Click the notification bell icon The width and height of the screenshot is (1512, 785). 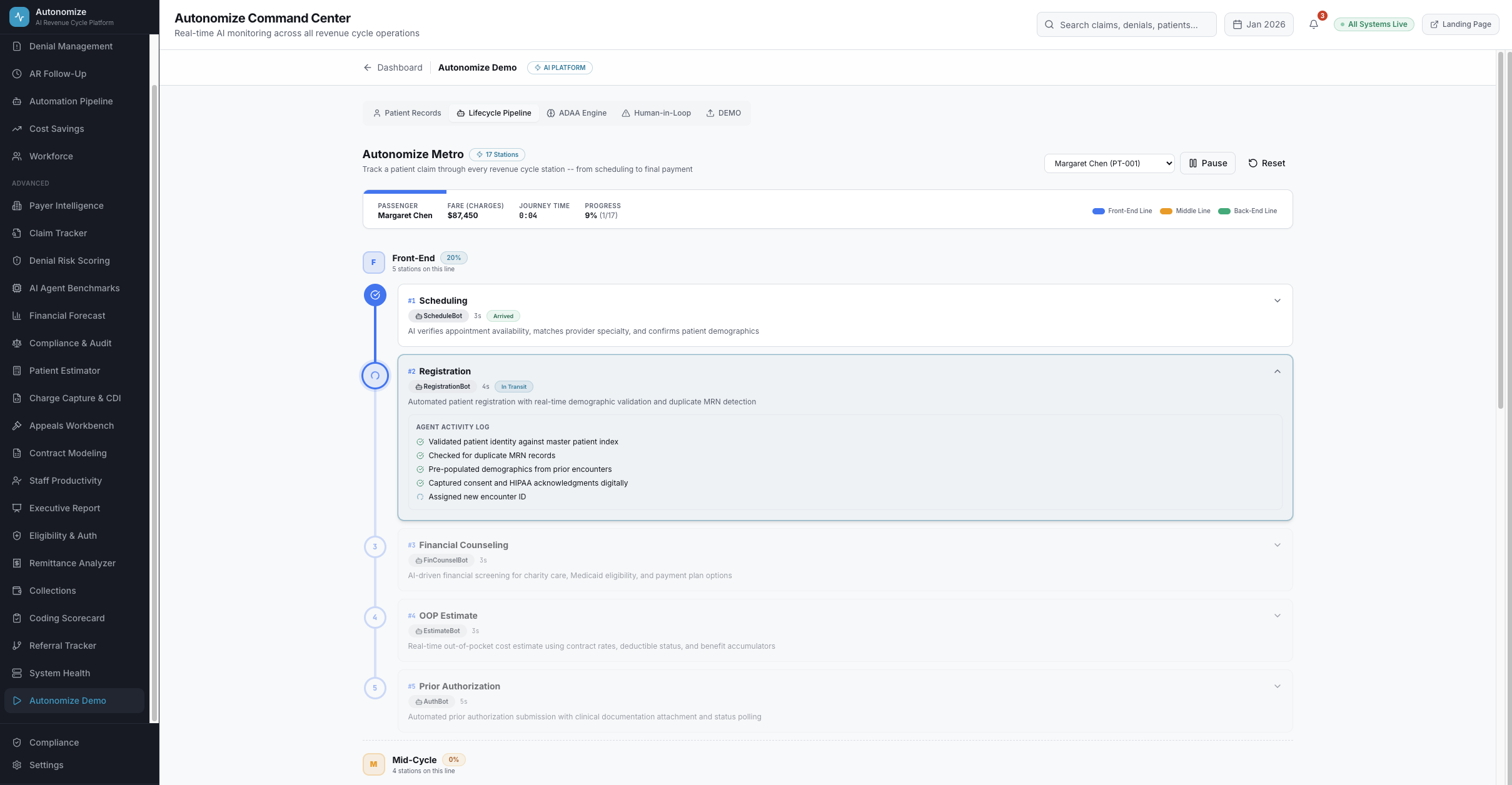coord(1313,24)
